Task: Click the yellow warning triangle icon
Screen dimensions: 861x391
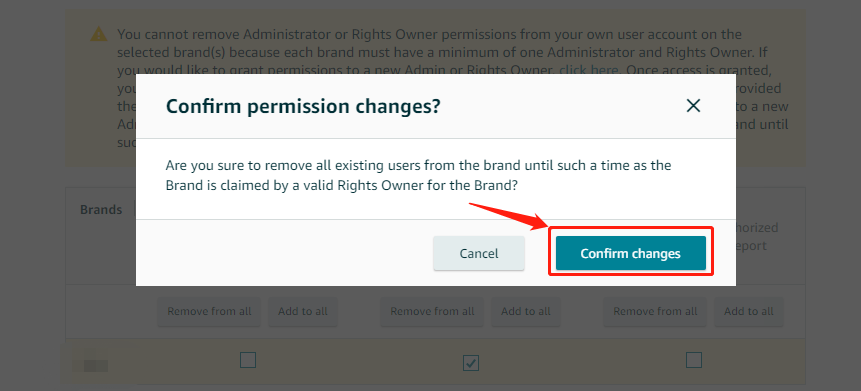Action: 99,35
